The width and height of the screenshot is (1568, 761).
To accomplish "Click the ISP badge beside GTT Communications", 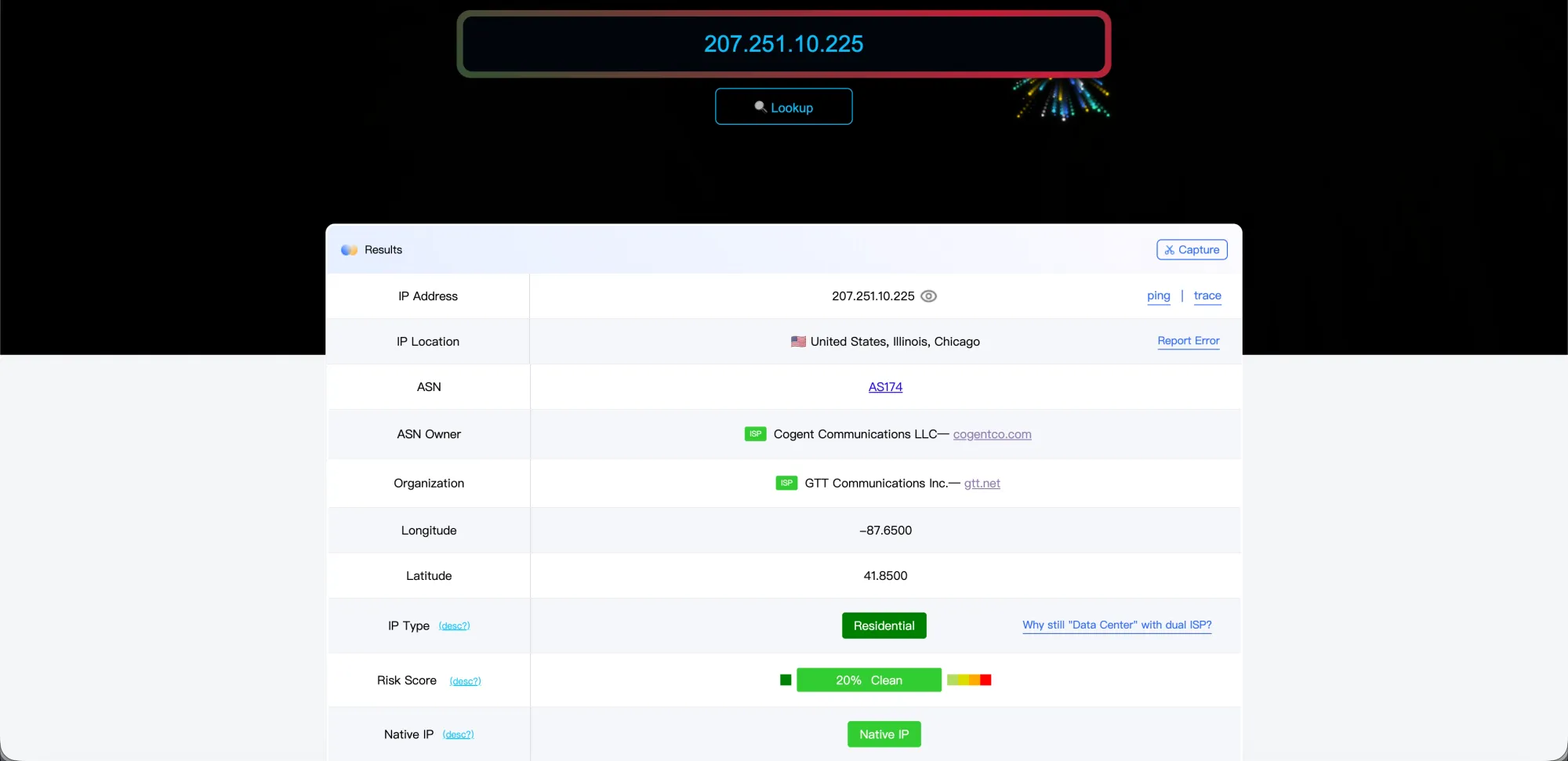I will pos(786,484).
